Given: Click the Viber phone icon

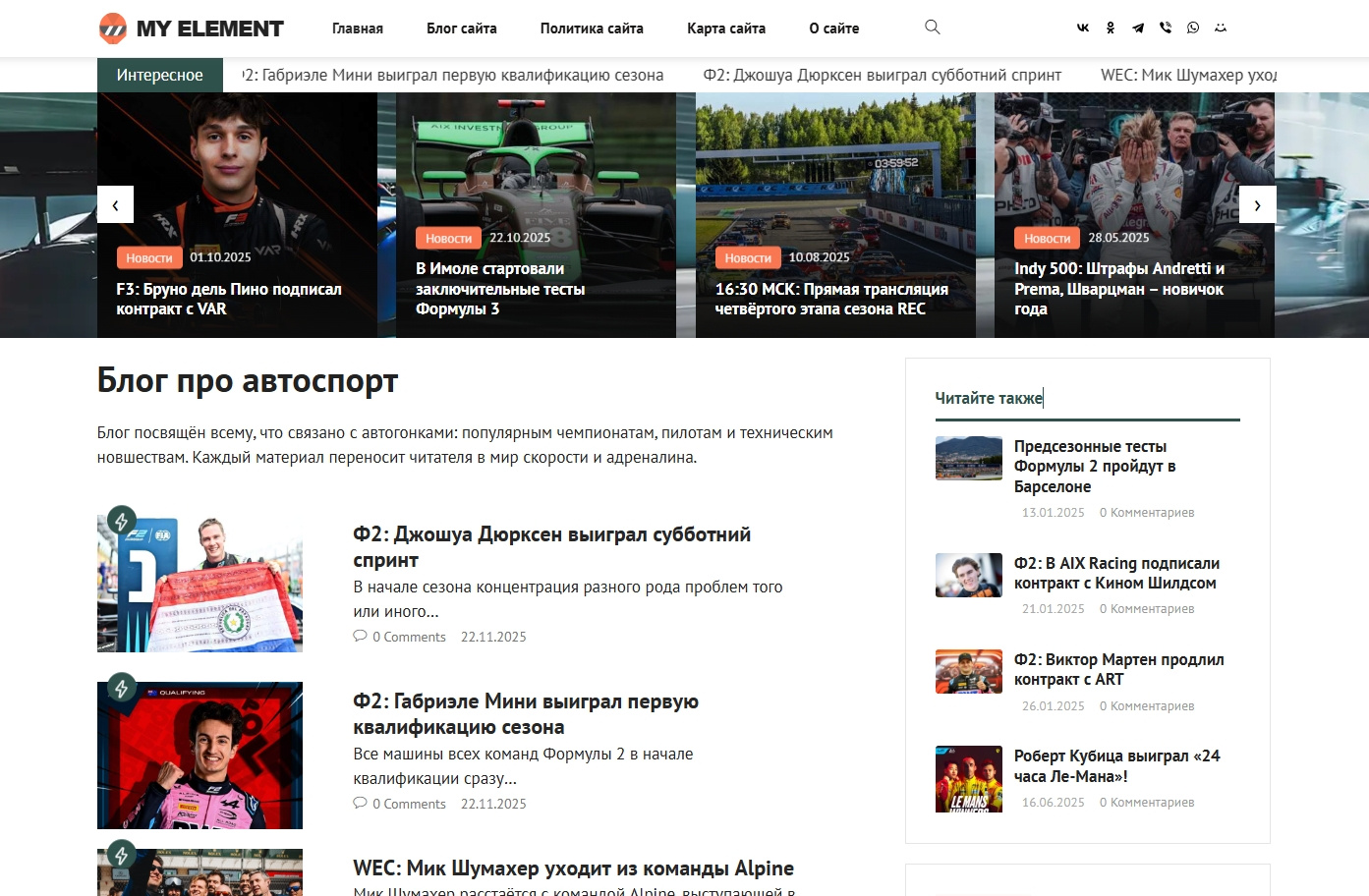Looking at the screenshot, I should [1166, 28].
